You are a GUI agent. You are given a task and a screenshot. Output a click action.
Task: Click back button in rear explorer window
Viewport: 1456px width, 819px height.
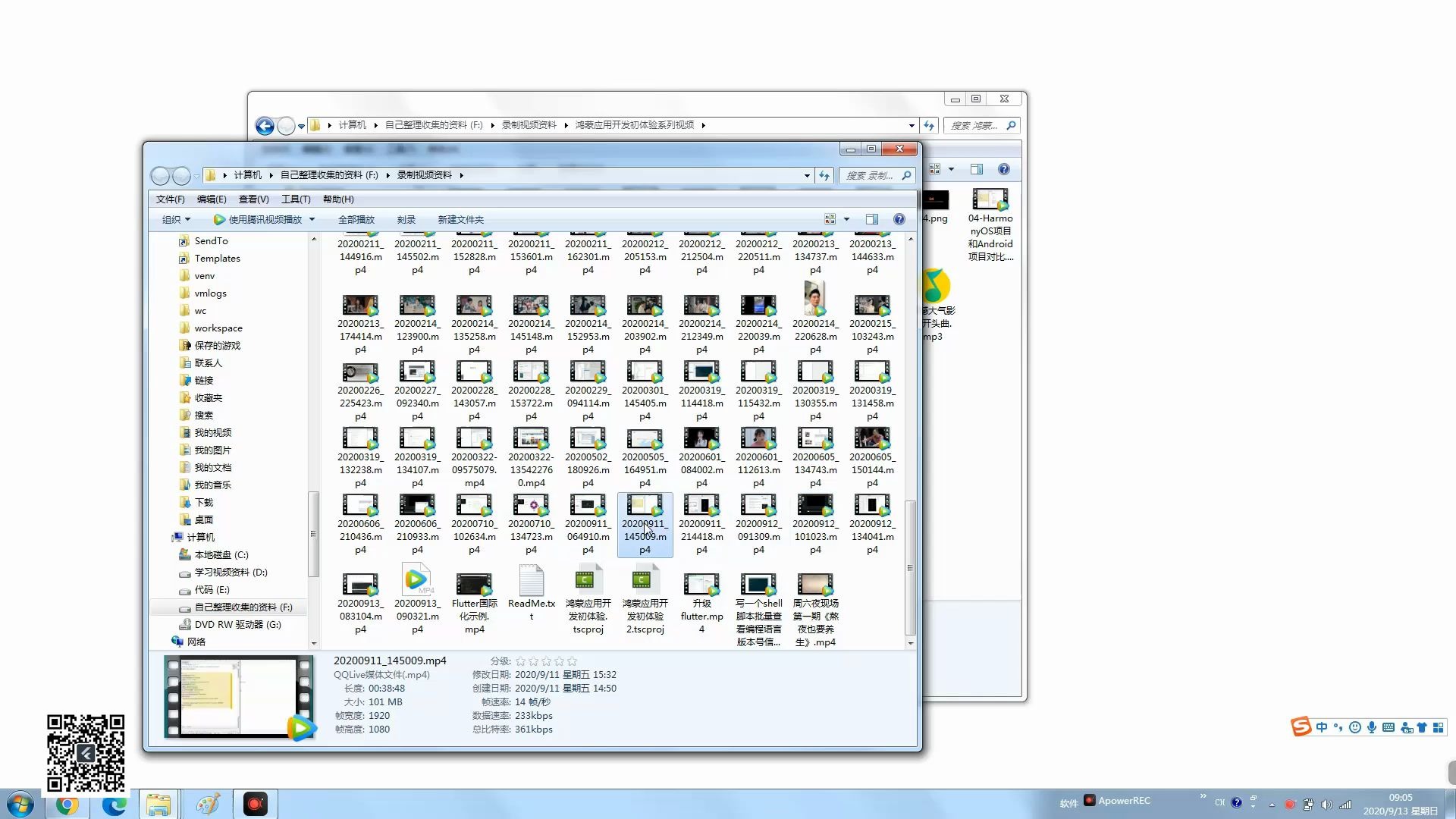[x=265, y=126]
